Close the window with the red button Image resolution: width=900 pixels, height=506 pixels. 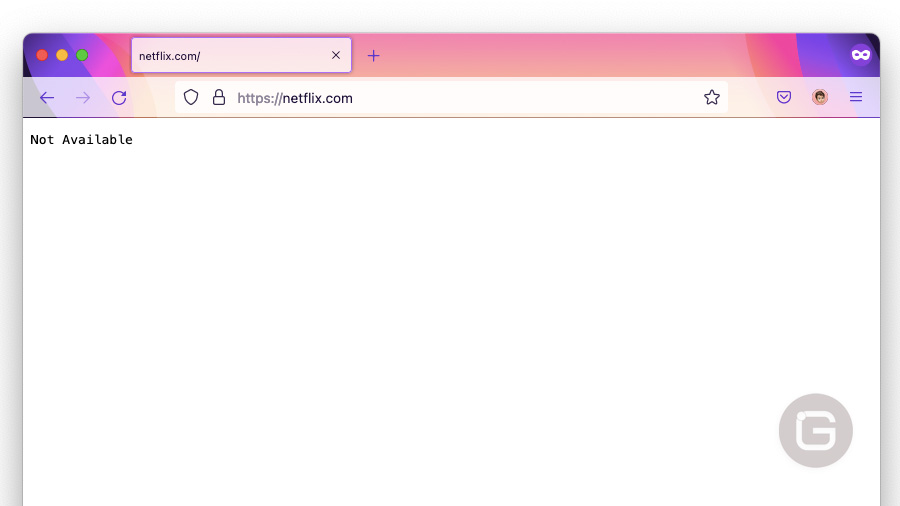pos(42,55)
